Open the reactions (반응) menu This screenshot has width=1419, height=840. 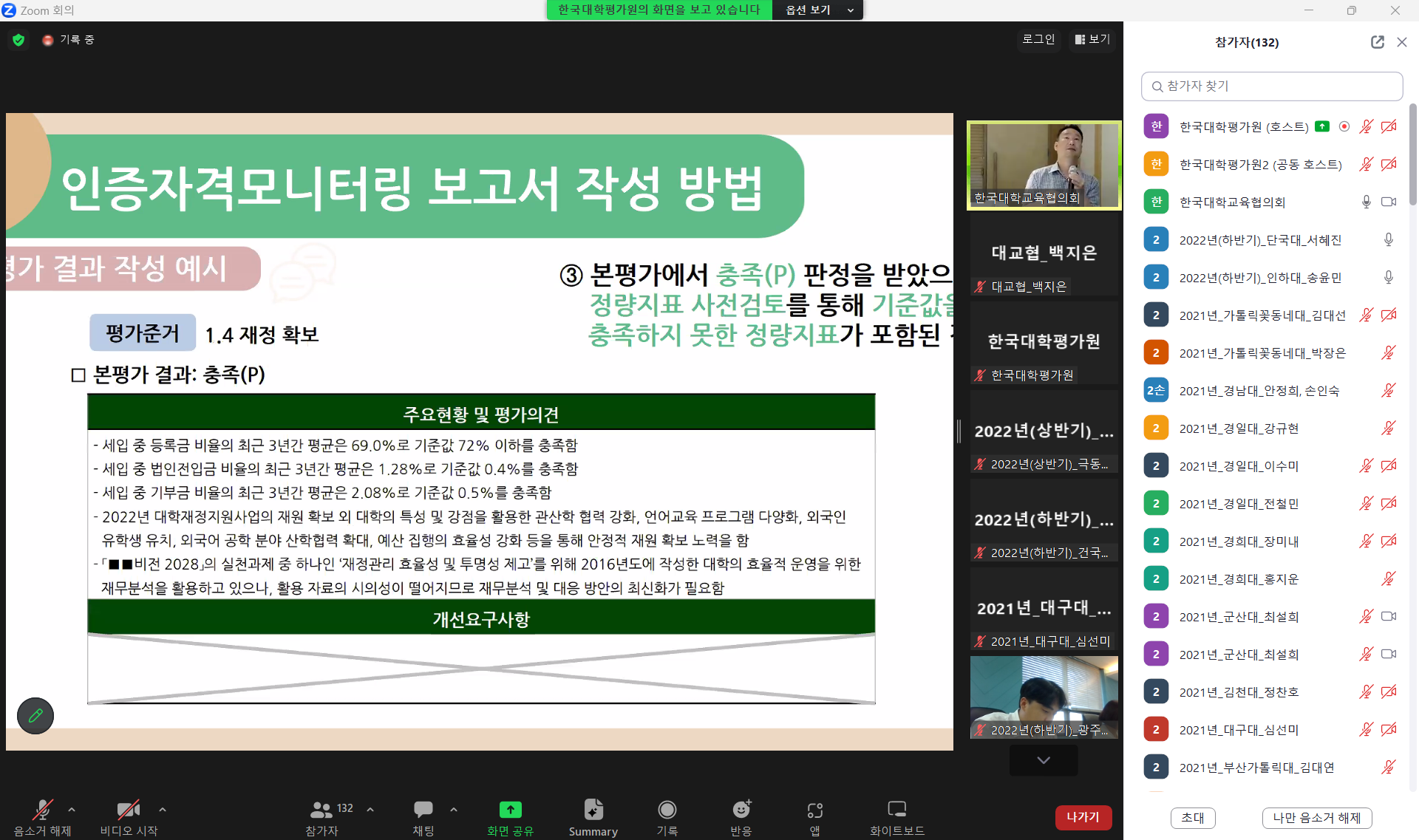pyautogui.click(x=741, y=816)
